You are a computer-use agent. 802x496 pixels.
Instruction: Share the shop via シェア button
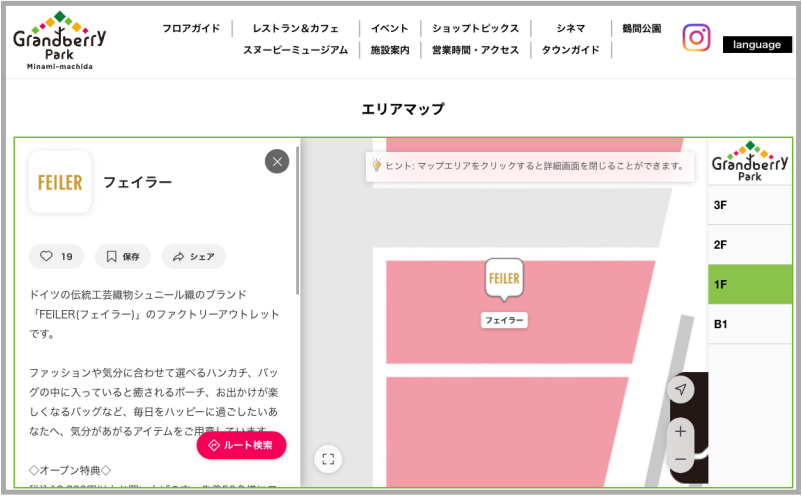(x=193, y=257)
